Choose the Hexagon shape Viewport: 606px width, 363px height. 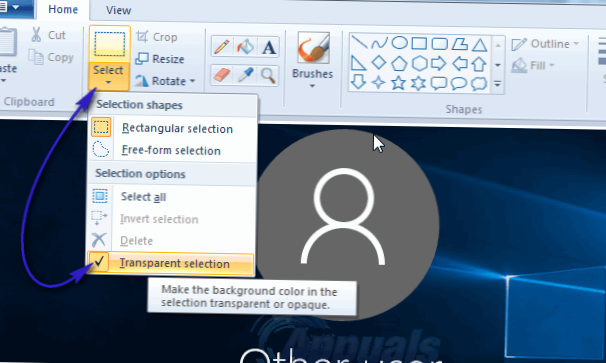pyautogui.click(x=419, y=64)
